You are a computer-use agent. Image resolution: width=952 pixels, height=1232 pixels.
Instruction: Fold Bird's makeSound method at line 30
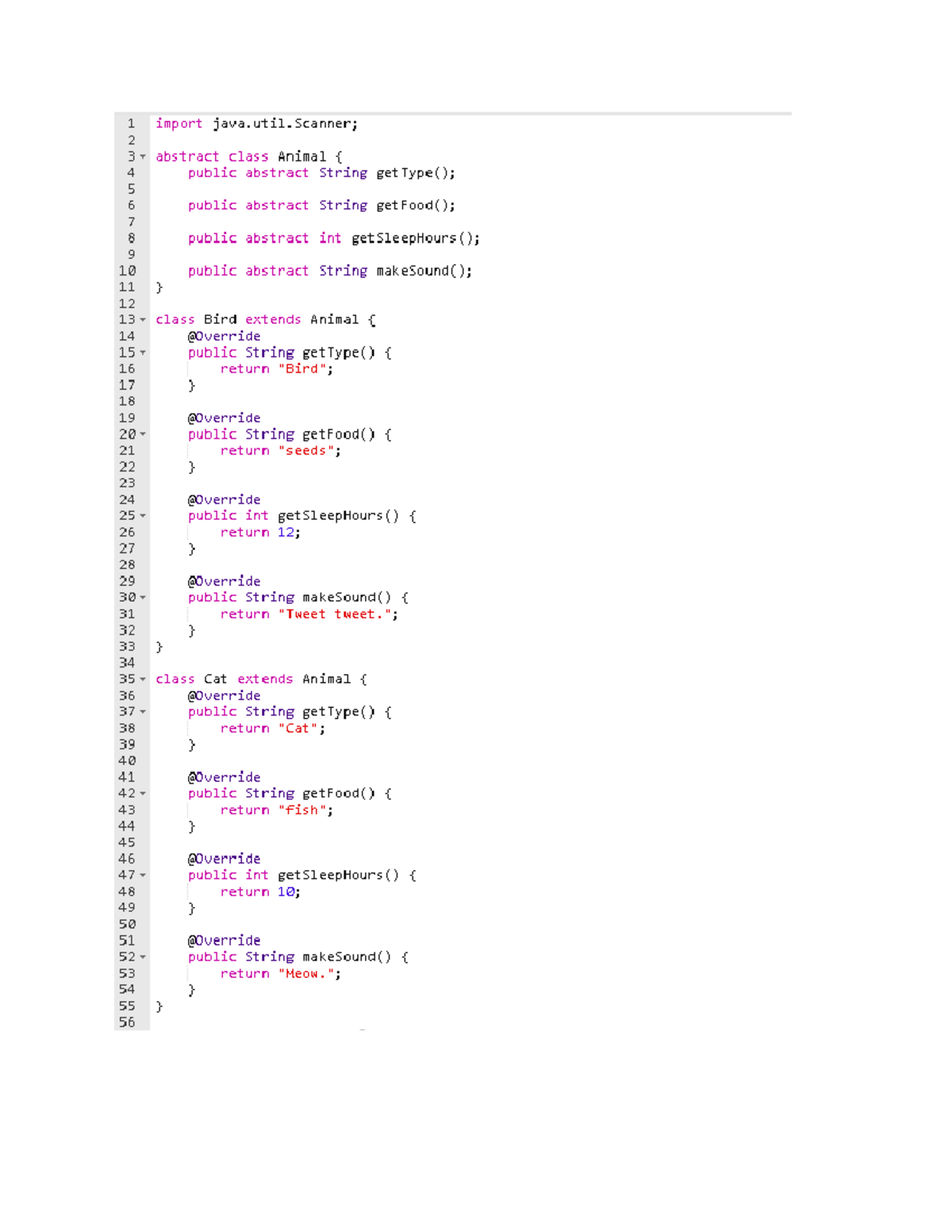pyautogui.click(x=143, y=597)
